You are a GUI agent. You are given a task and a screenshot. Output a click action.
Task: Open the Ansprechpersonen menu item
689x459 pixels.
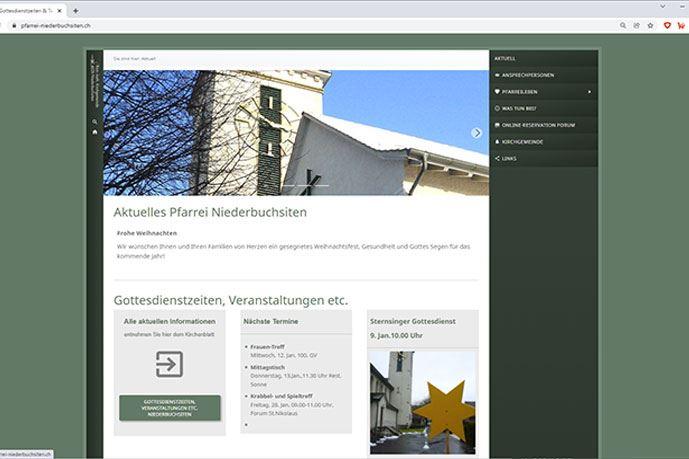[x=527, y=75]
